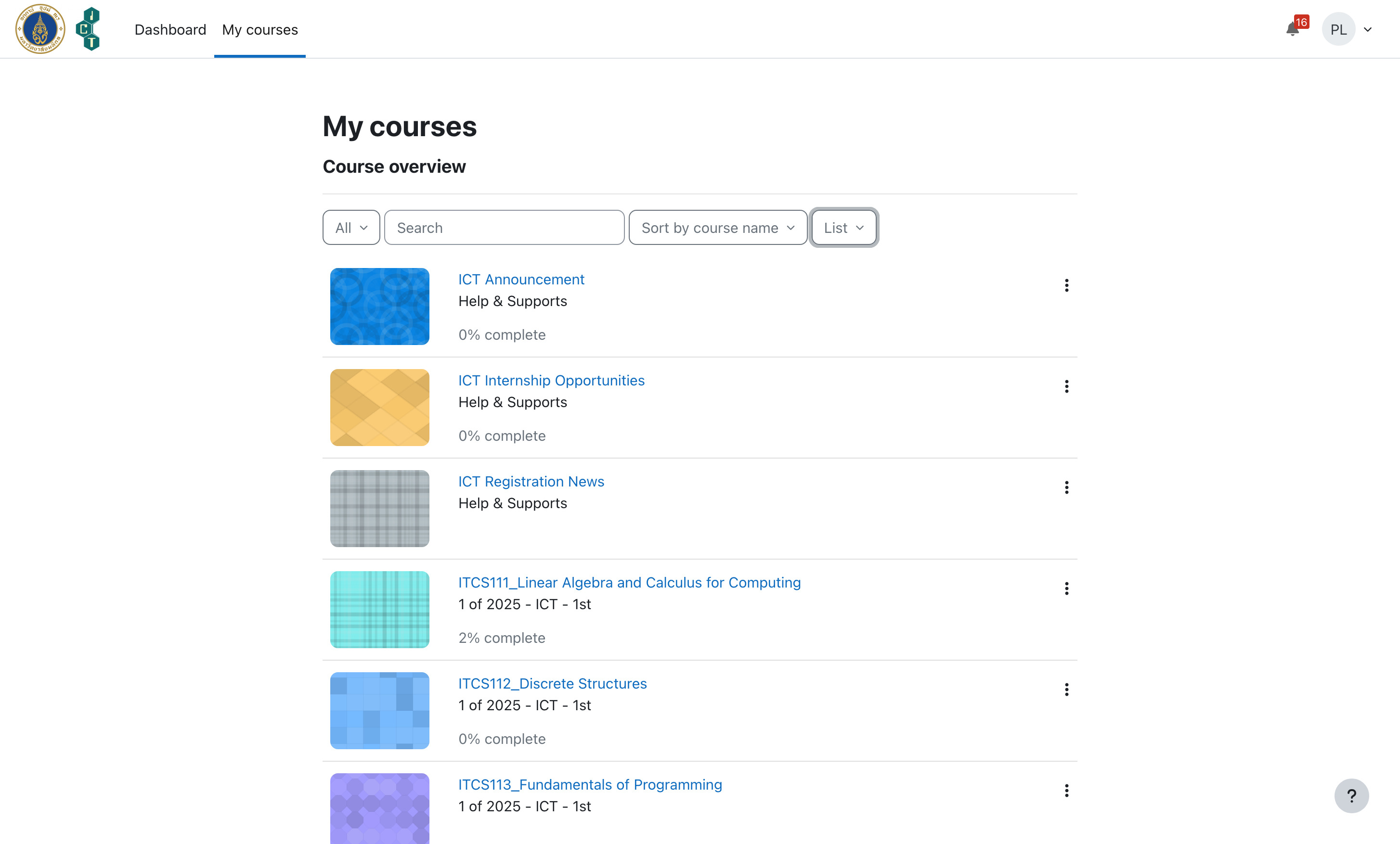1400x844 pixels.
Task: Open the Sort by course name dropdown
Action: [x=718, y=228]
